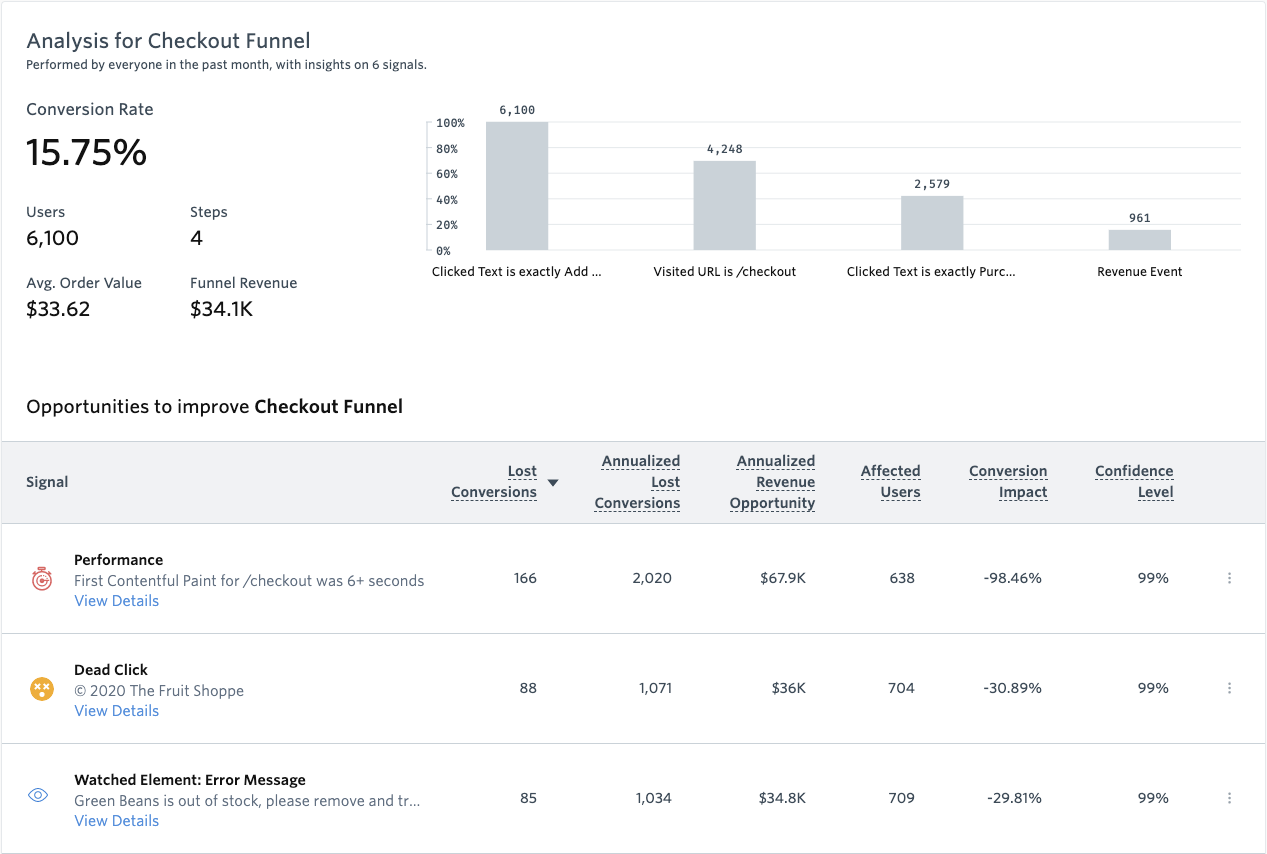Click the Signal column header
Viewport: 1267px width, 854px height.
47,482
